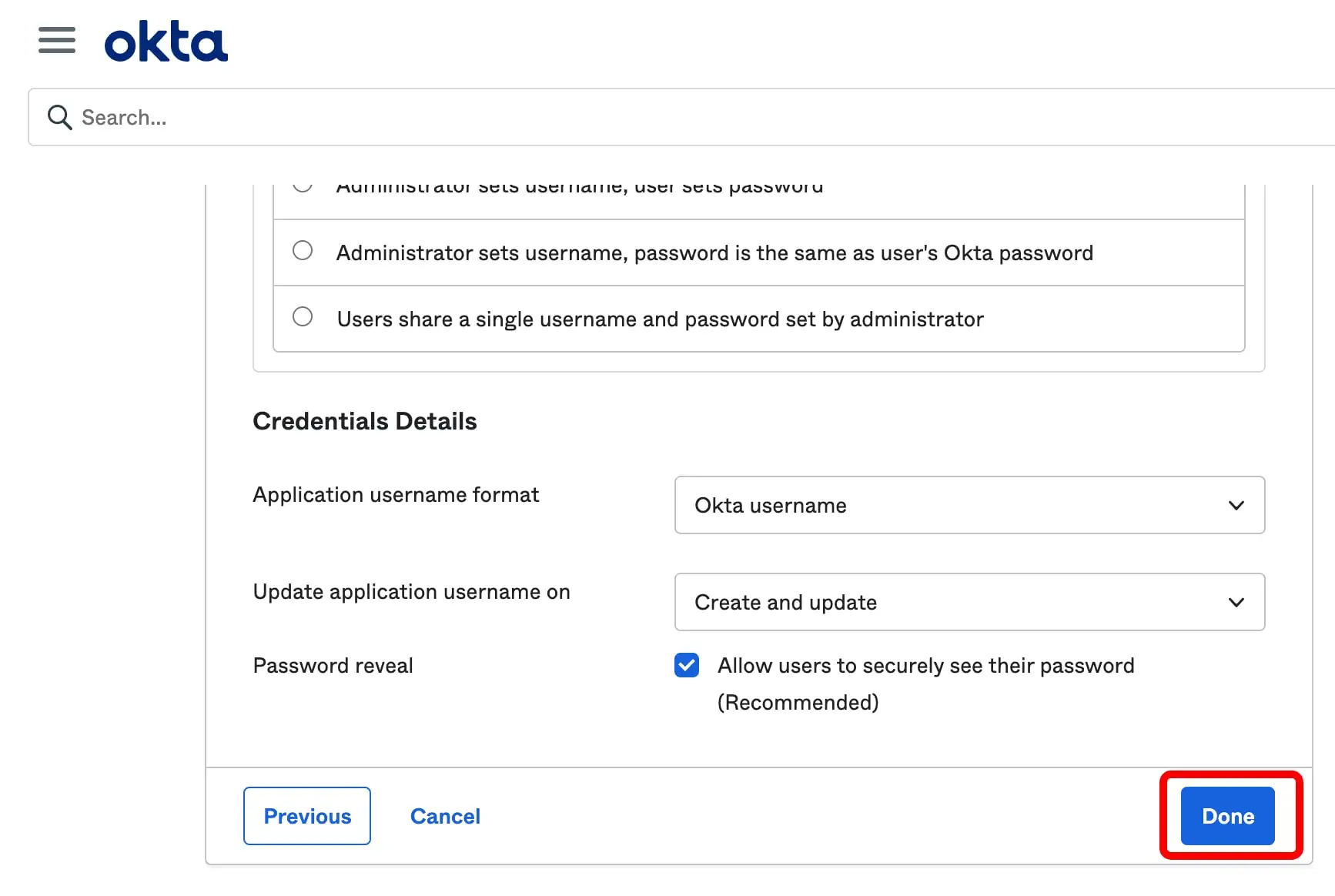
Task: Click the 'Administrator sets username, password is the same' label
Action: coord(714,252)
